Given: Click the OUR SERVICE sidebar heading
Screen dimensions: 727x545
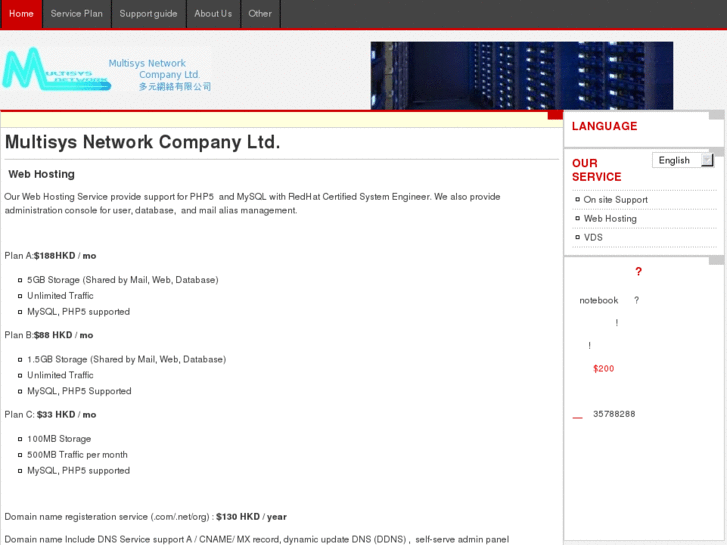Looking at the screenshot, I should [x=596, y=170].
